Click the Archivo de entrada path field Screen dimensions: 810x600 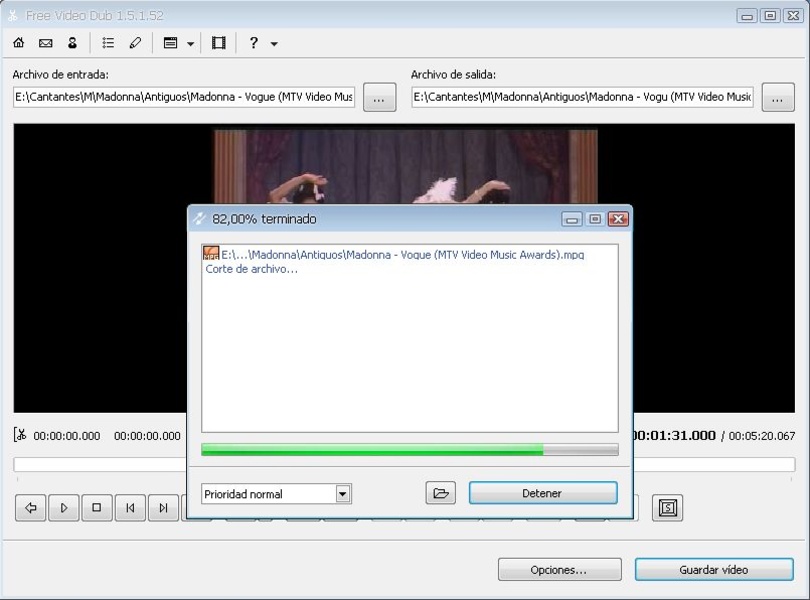point(184,97)
